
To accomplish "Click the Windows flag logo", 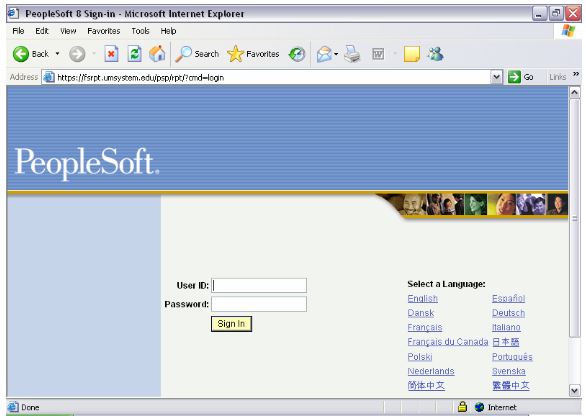I will tap(568, 31).
